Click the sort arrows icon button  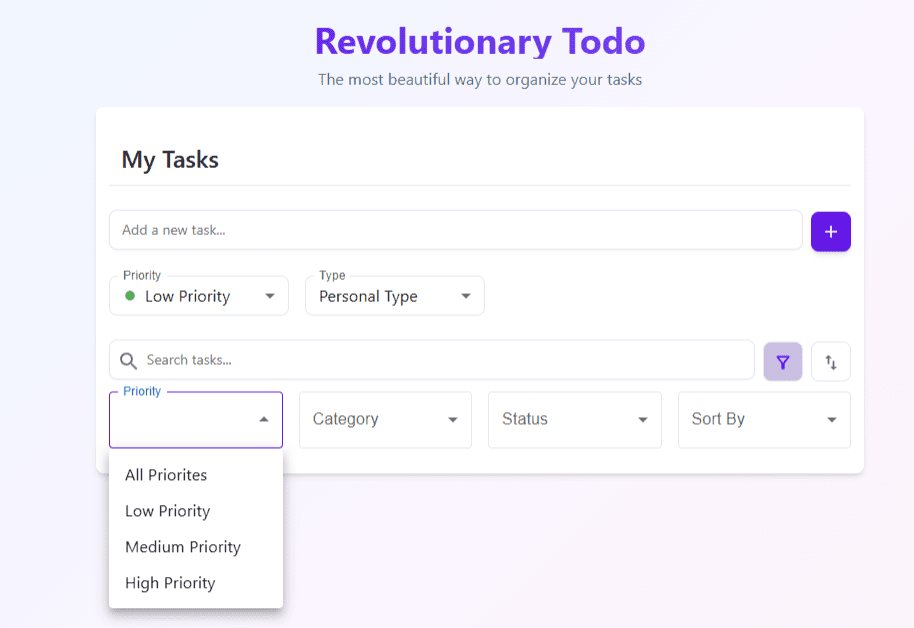831,362
